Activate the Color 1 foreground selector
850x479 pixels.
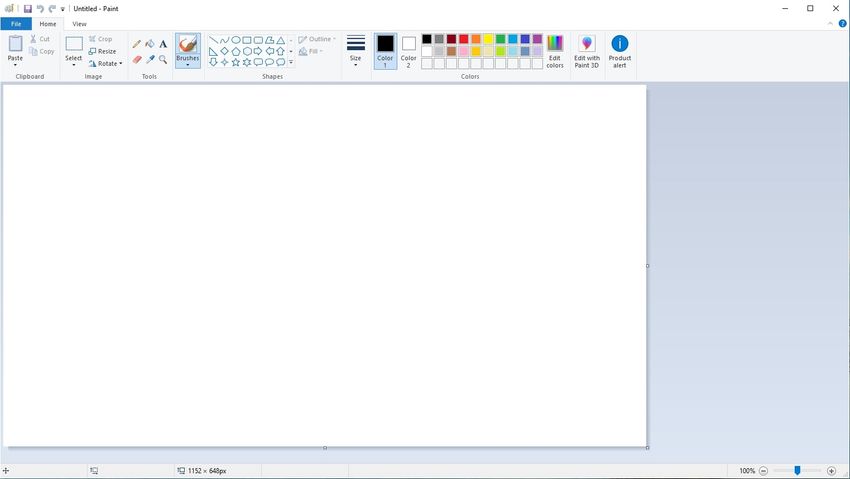(385, 50)
